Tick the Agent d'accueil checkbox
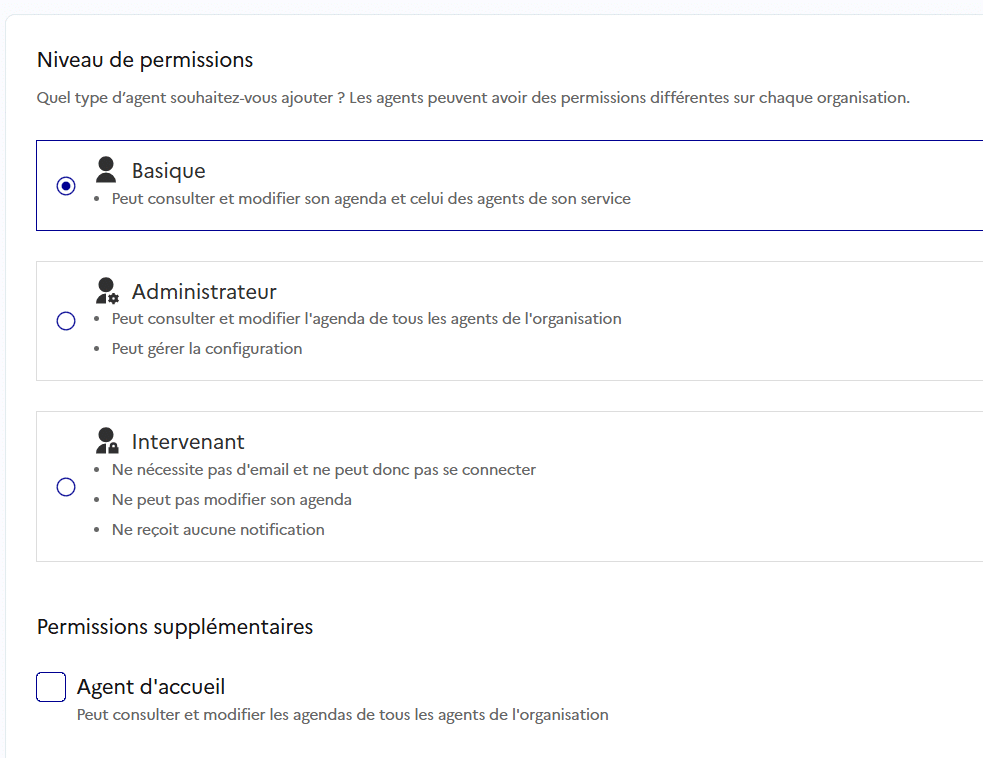Image resolution: width=983 pixels, height=758 pixels. 51,687
